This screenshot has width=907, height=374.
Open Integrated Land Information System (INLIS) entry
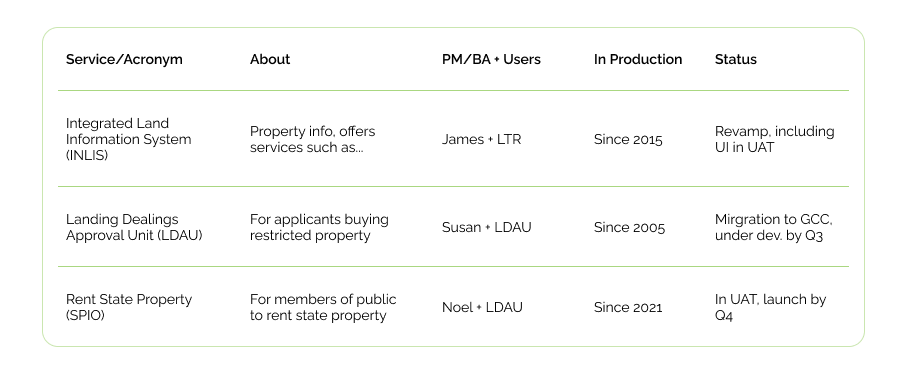pos(128,139)
